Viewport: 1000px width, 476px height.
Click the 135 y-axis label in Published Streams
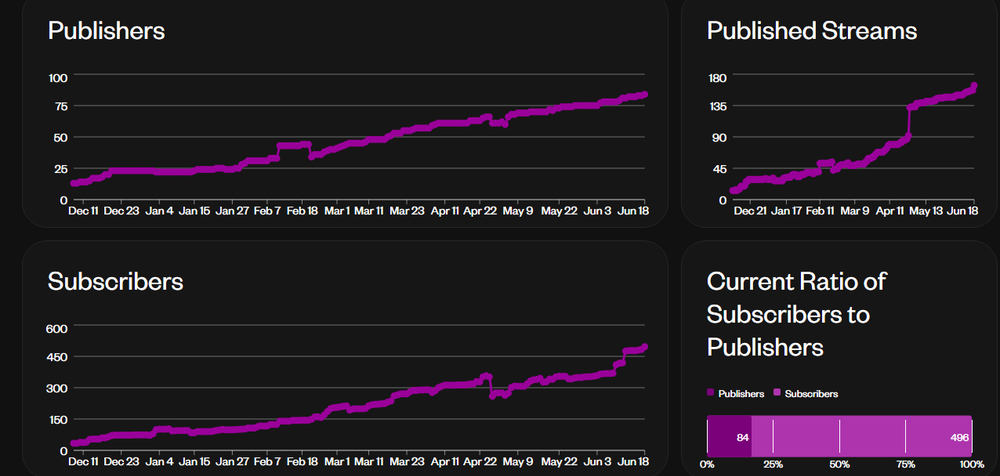pyautogui.click(x=718, y=107)
